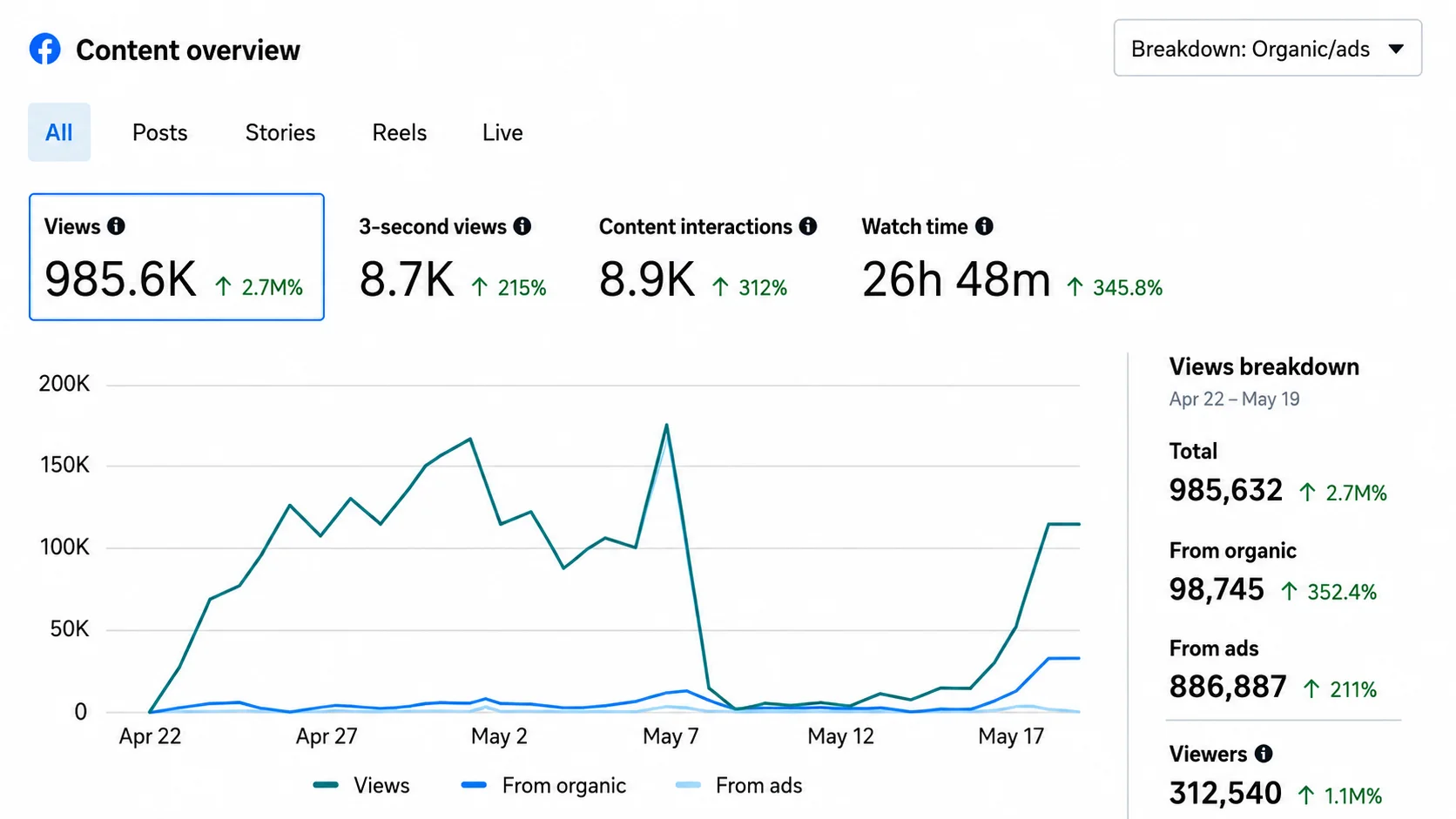Image resolution: width=1456 pixels, height=819 pixels.
Task: Select the All tab
Action: [x=59, y=132]
